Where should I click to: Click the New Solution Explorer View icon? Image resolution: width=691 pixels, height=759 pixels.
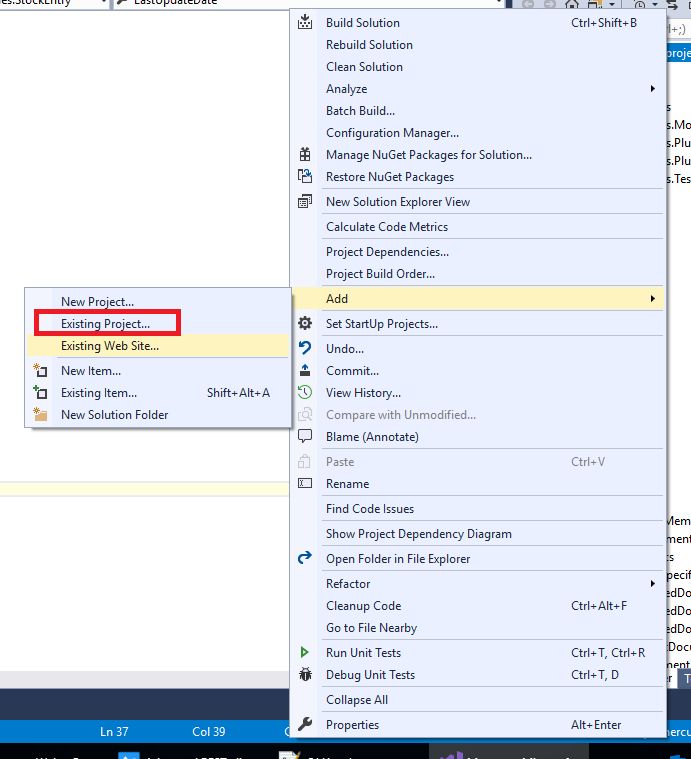coord(305,201)
